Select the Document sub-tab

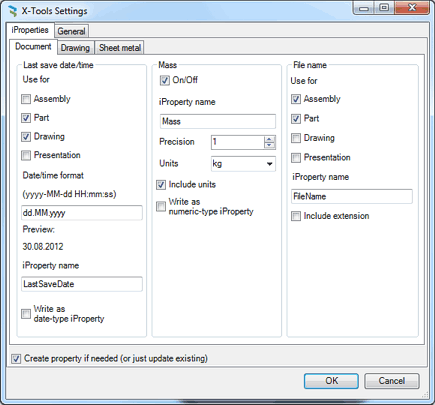point(33,47)
